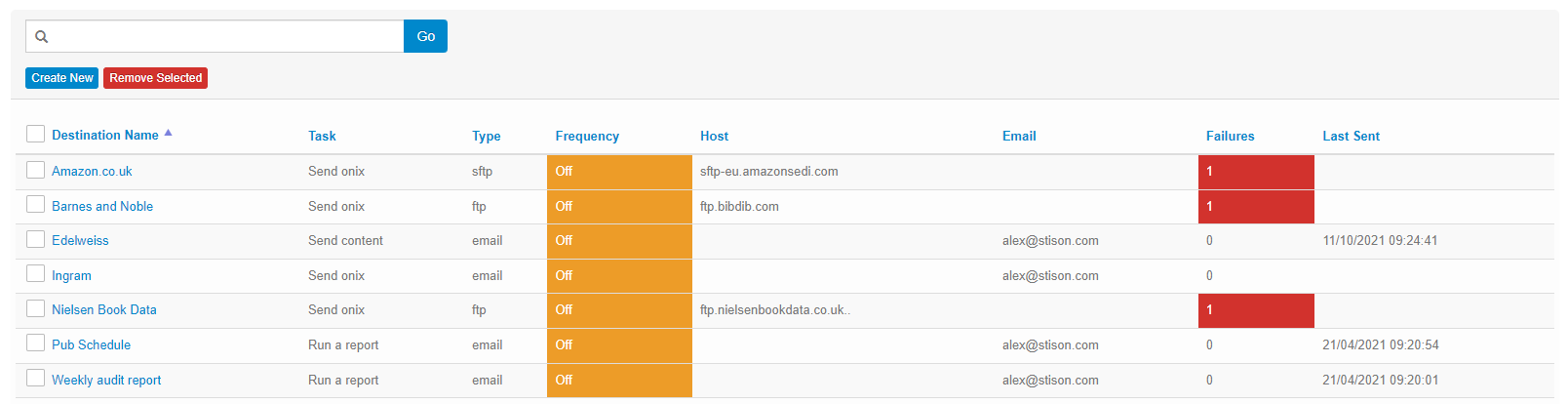Check the Nielsen Book Data row checkbox
Viewport: 1568px width, 404px height.
point(36,308)
